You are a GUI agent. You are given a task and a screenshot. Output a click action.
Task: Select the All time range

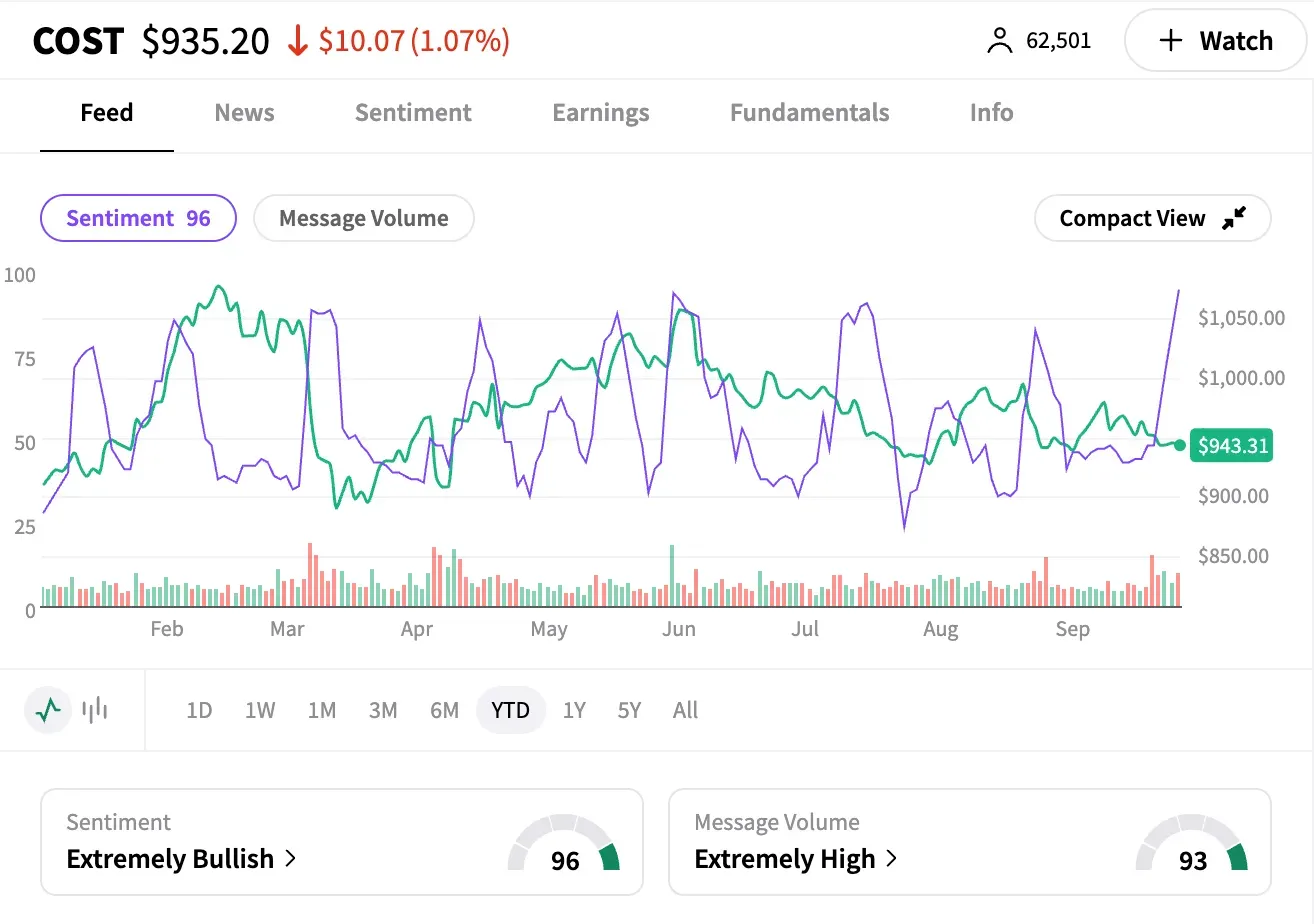[x=685, y=710]
